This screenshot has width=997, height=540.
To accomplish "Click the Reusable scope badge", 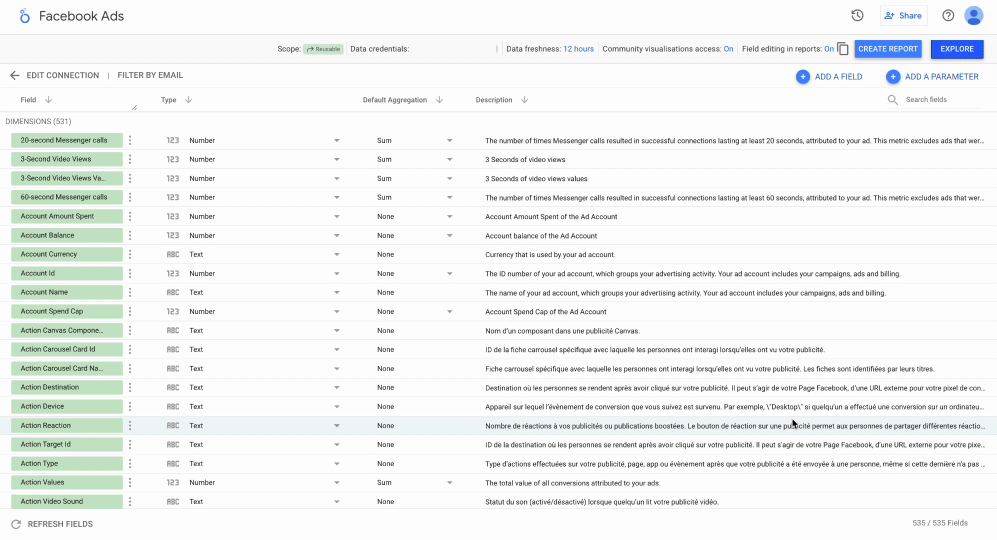I will 323,49.
